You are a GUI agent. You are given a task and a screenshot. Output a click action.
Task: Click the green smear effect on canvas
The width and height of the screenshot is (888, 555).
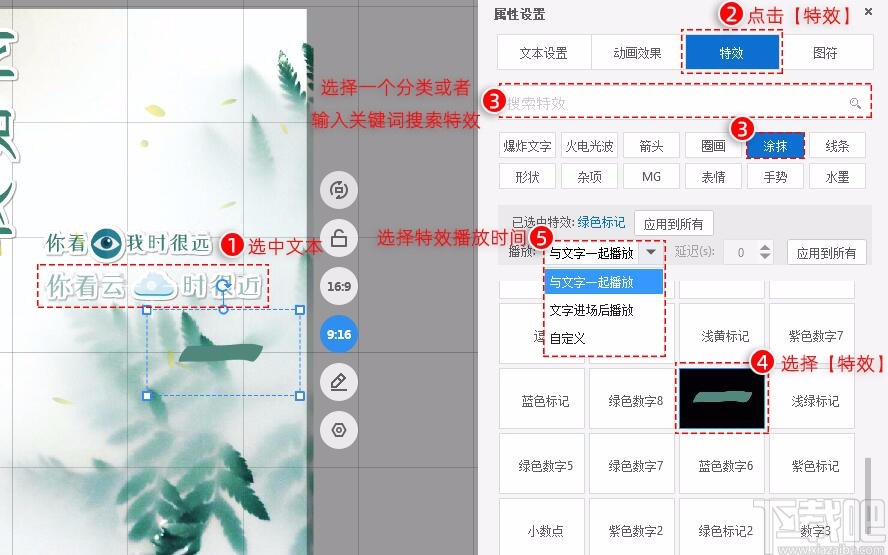(221, 352)
